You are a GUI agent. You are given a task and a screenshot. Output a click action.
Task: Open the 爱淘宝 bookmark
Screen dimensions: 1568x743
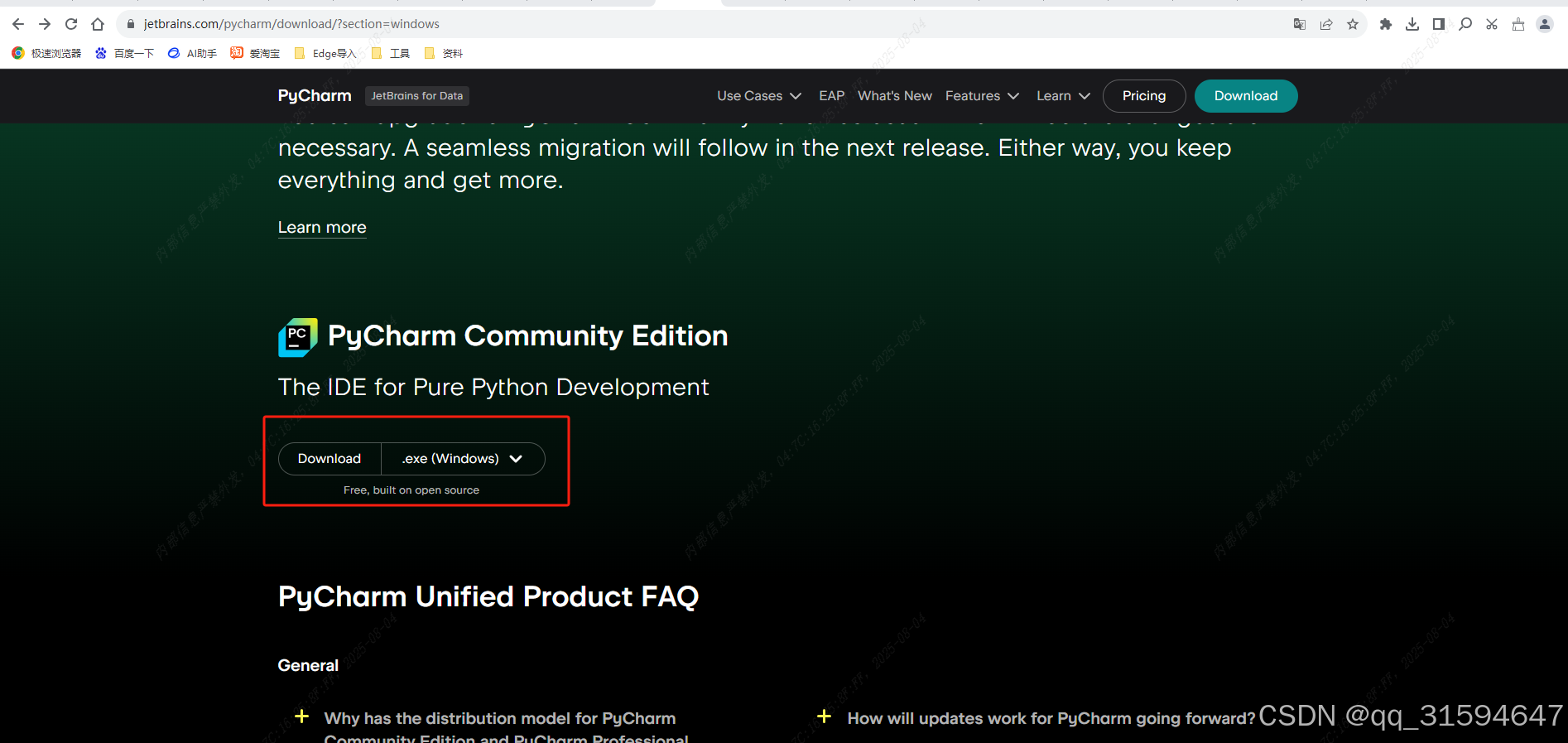[x=255, y=53]
